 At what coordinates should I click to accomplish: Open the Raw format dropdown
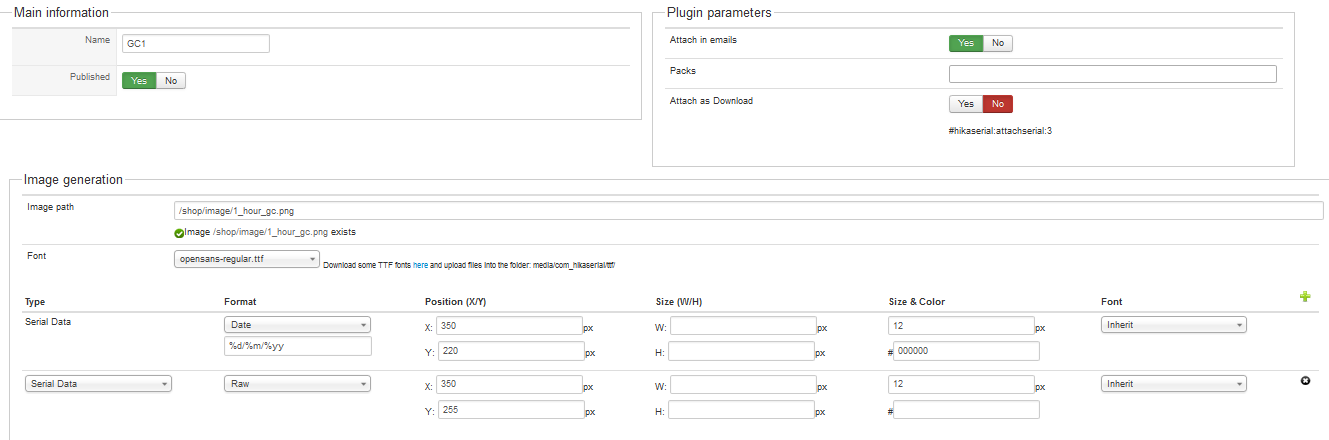[297, 384]
